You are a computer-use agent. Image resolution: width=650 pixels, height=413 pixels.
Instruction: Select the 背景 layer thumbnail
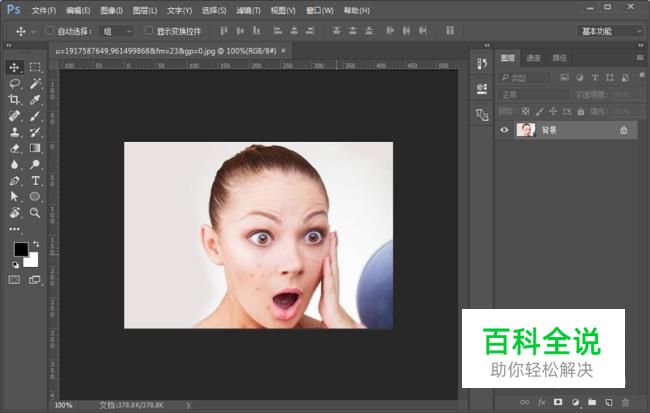click(x=525, y=130)
